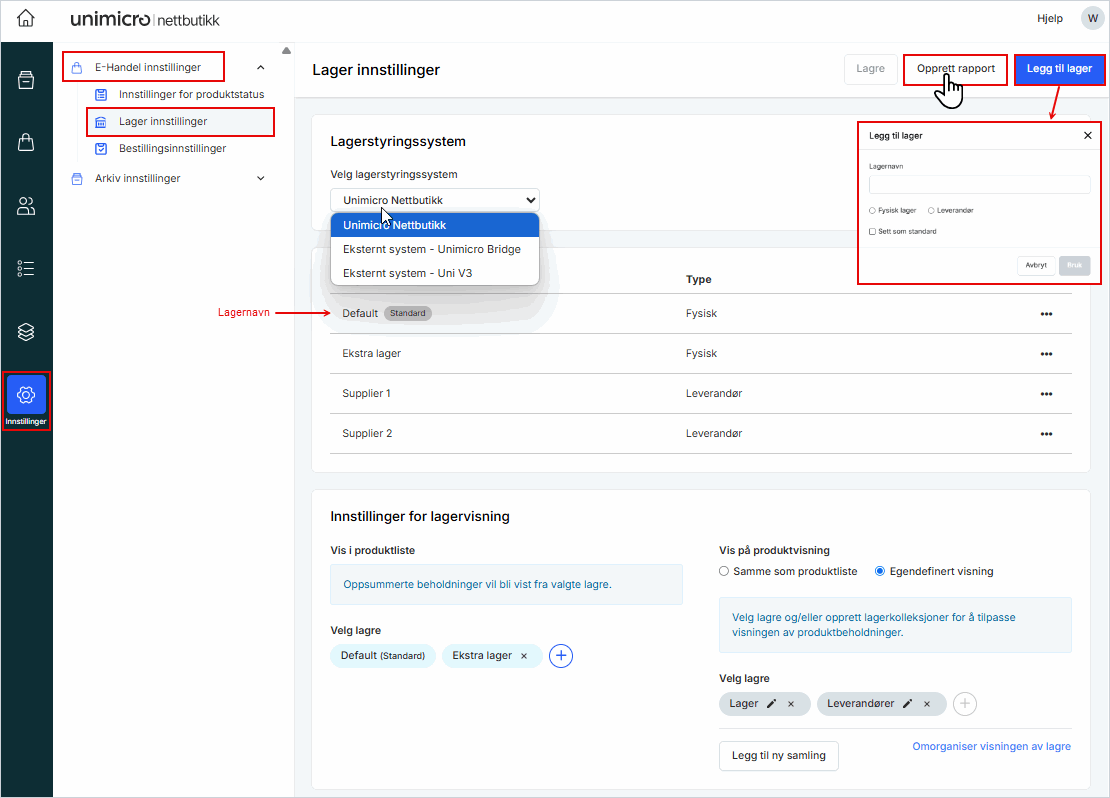Tick the Sett som standard checkbox
The image size is (1110, 798).
[872, 231]
